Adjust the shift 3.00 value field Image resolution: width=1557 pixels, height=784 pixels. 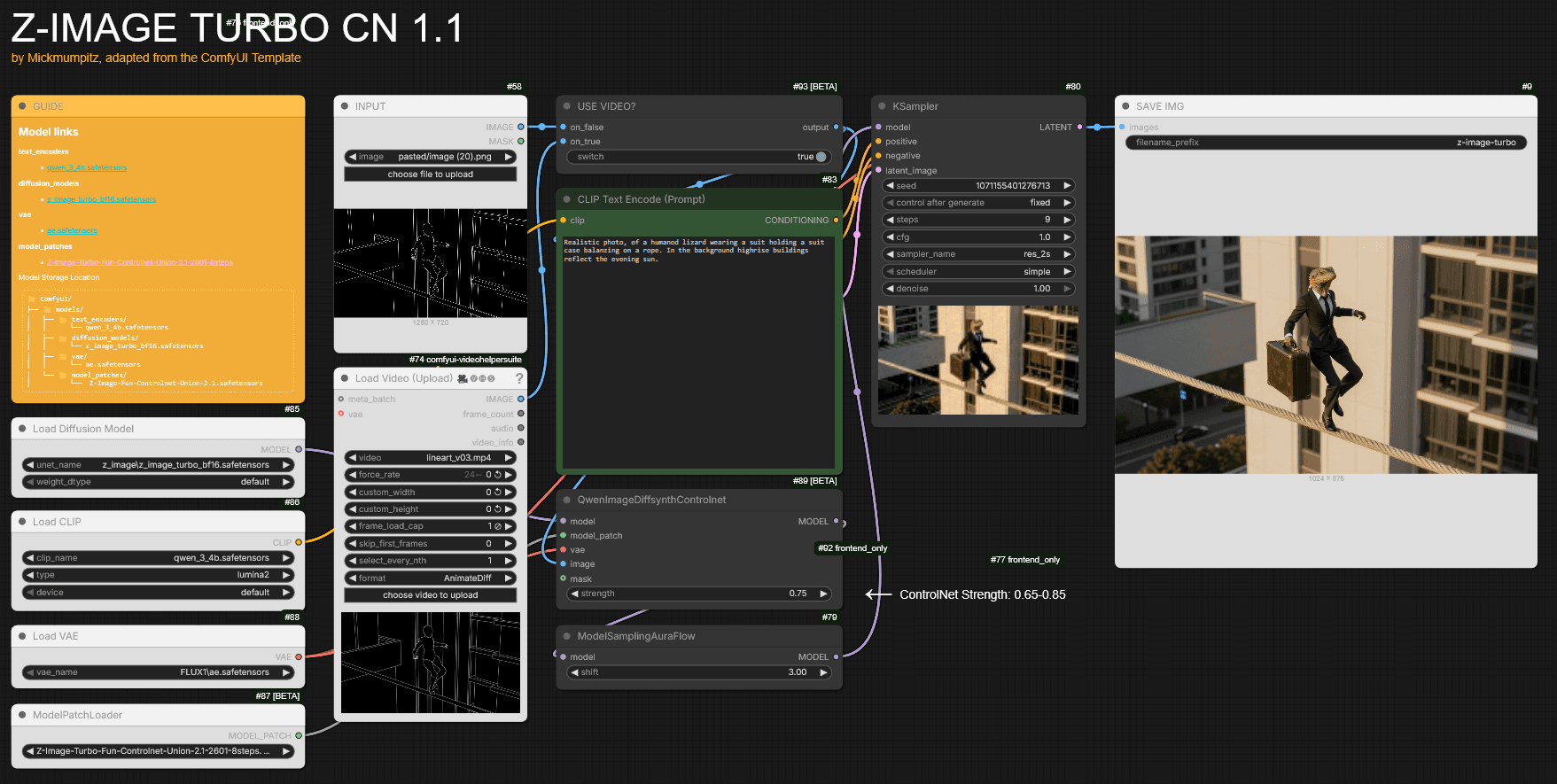coord(699,672)
